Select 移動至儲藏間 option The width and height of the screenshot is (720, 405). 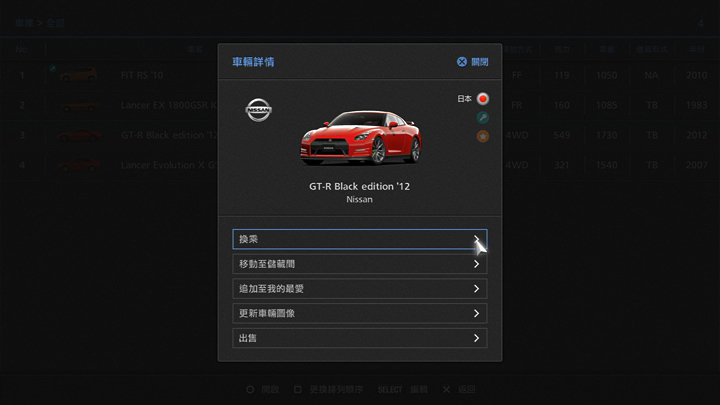[x=360, y=264]
